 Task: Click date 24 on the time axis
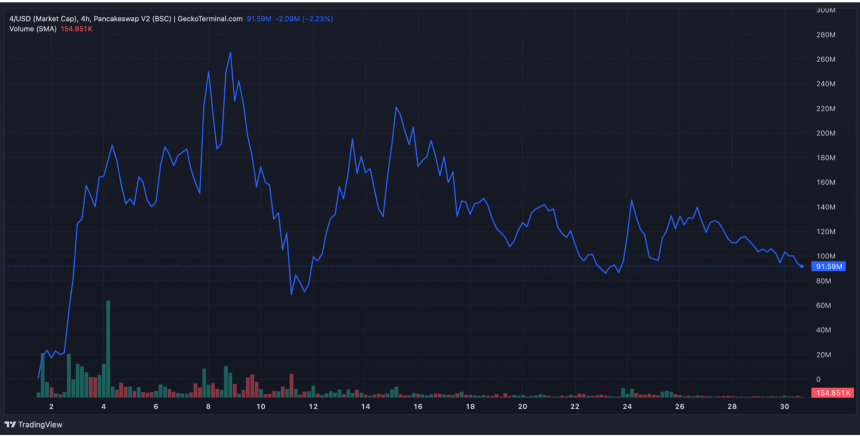tap(627, 407)
